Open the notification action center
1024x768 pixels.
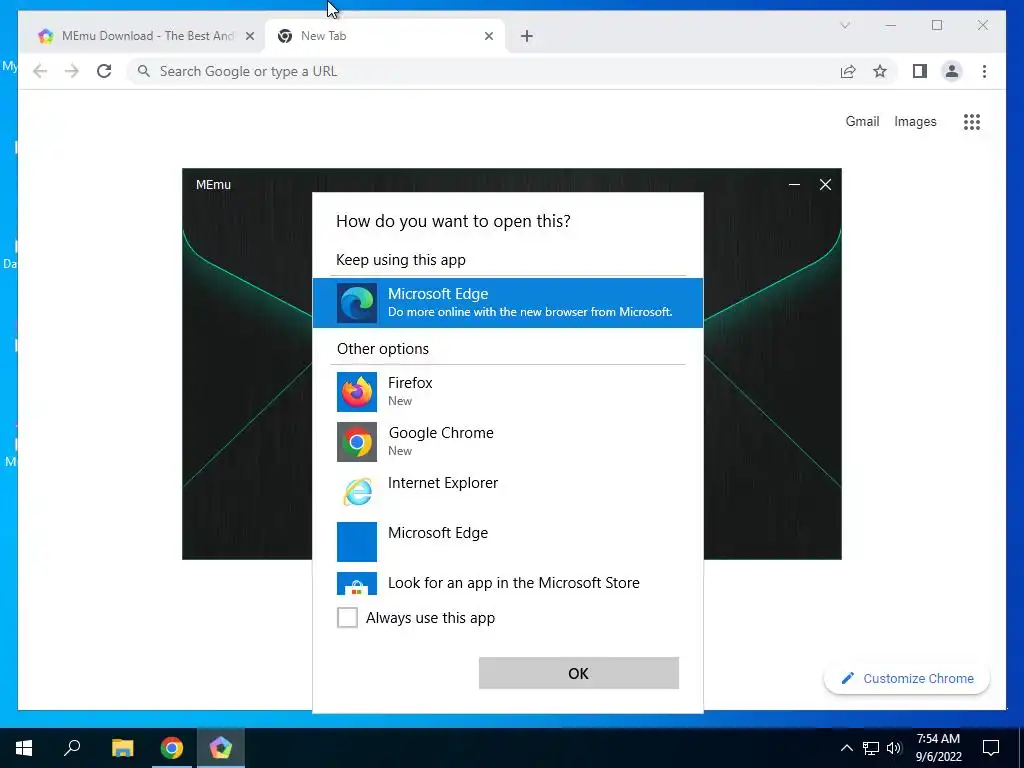[991, 748]
